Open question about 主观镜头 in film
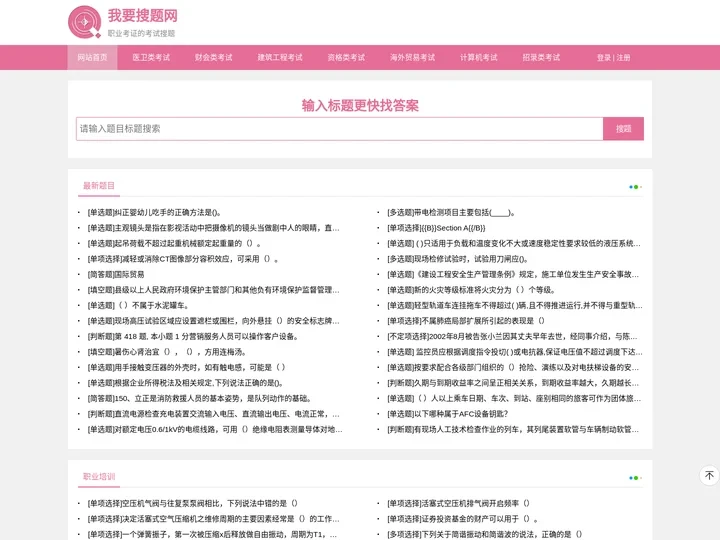 pos(214,228)
